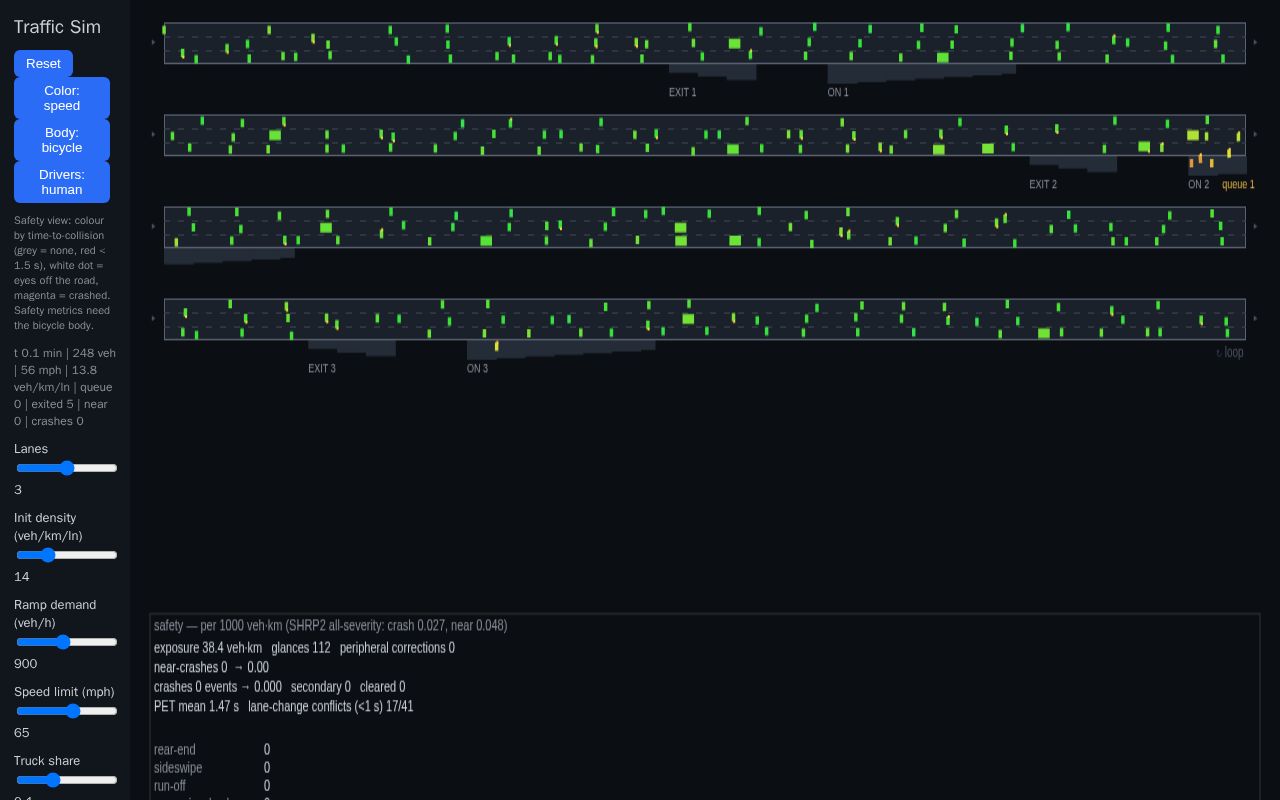
Task: Click the loop indicator below the fourth road
Action: pyautogui.click(x=1230, y=352)
